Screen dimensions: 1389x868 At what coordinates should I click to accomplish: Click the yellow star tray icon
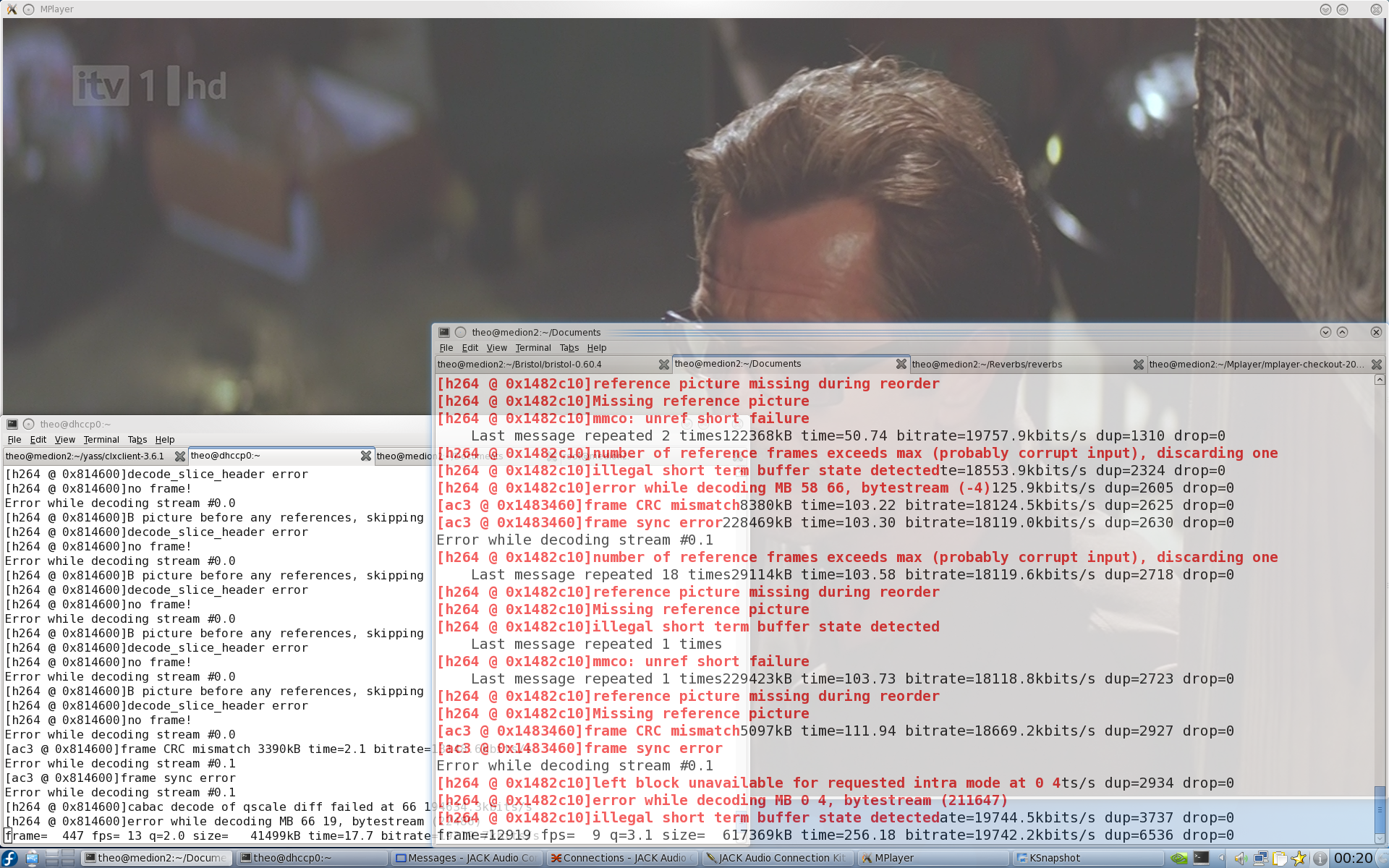coord(1299,858)
